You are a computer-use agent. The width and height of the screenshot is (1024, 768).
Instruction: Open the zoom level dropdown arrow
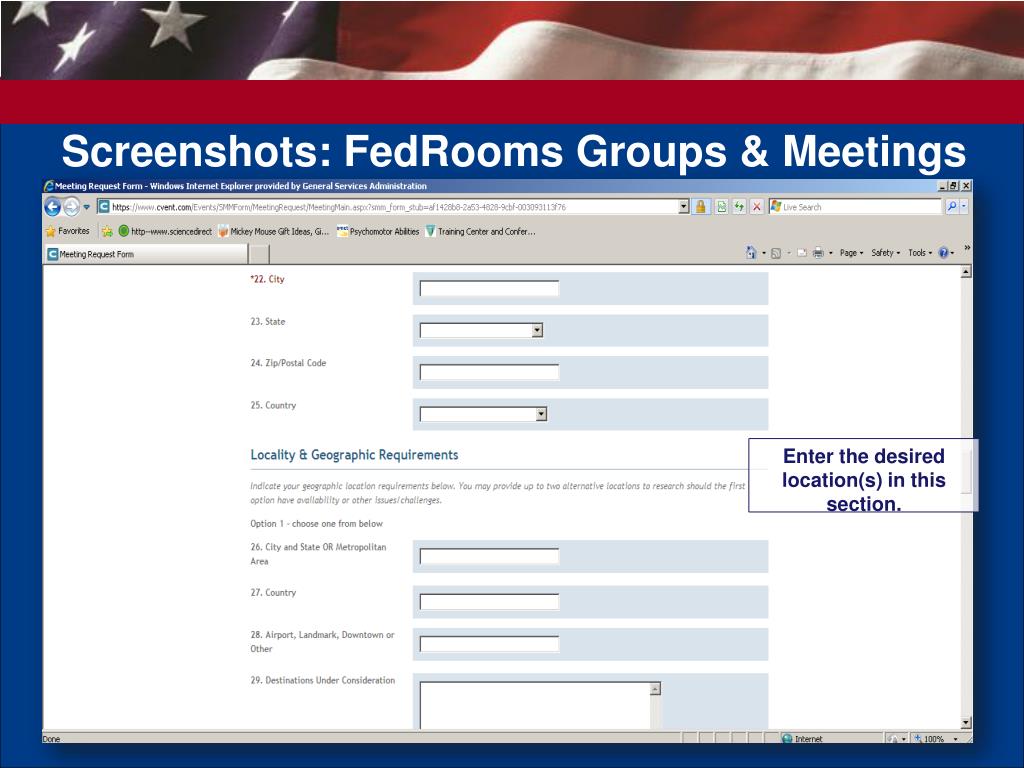(x=956, y=739)
